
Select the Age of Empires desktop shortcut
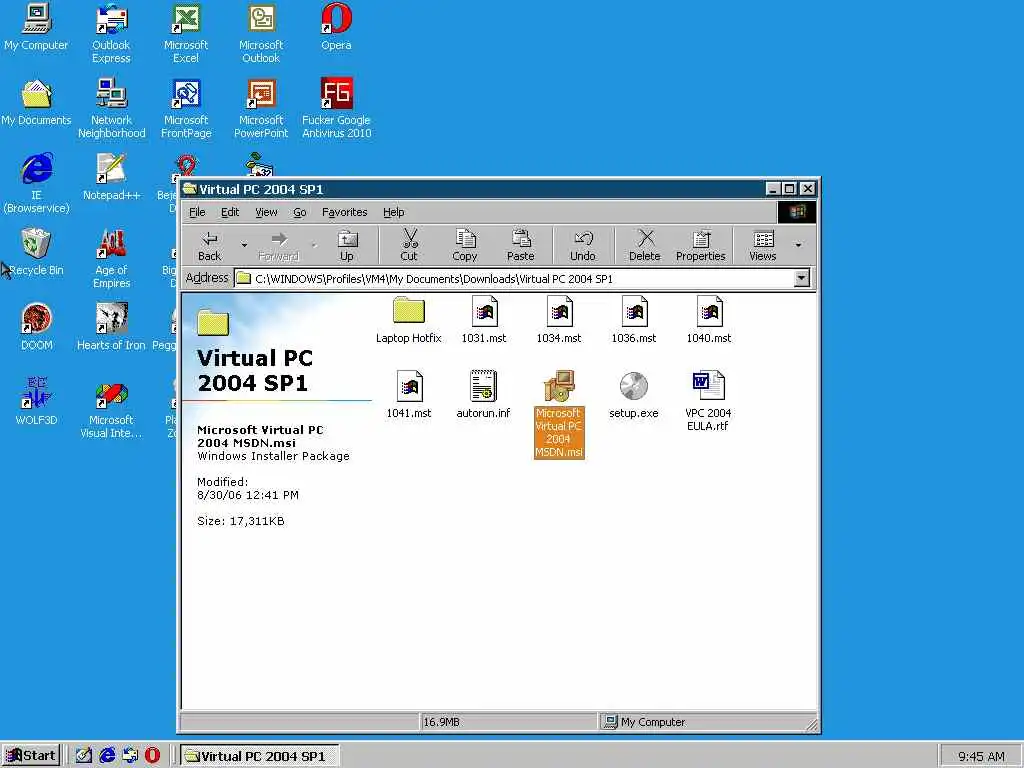112,259
